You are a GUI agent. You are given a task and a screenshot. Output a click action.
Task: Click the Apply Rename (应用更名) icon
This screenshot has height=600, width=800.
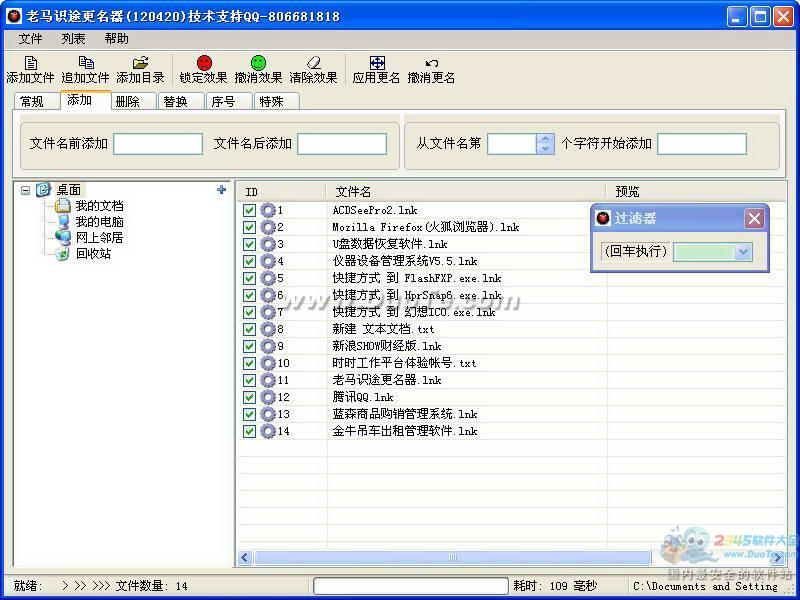377,63
